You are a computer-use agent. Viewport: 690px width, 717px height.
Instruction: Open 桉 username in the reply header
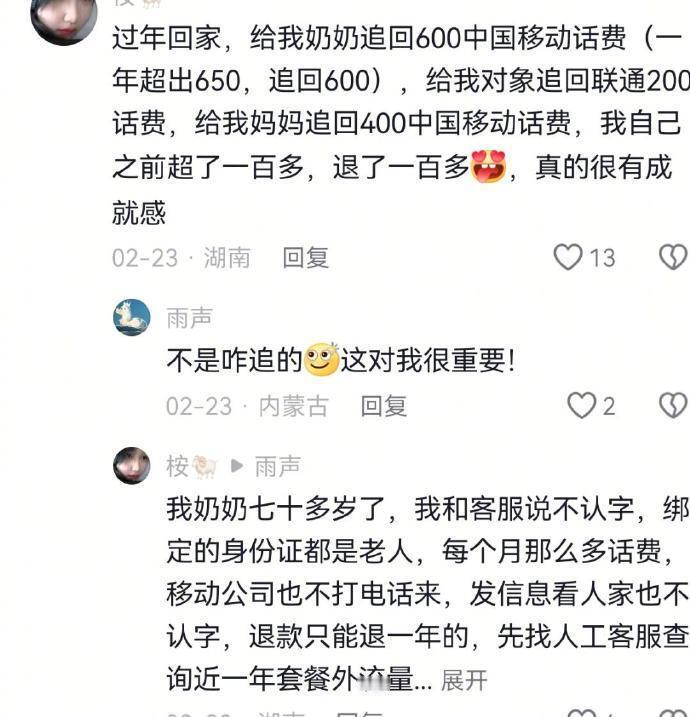[177, 466]
